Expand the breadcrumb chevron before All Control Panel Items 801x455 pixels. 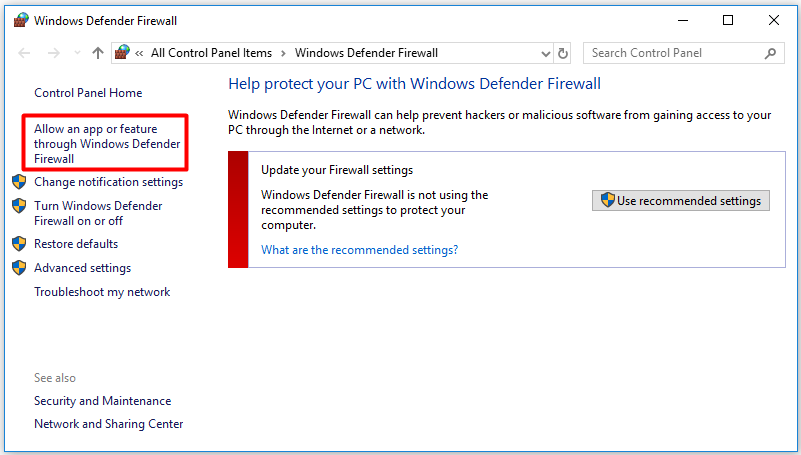click(x=140, y=53)
